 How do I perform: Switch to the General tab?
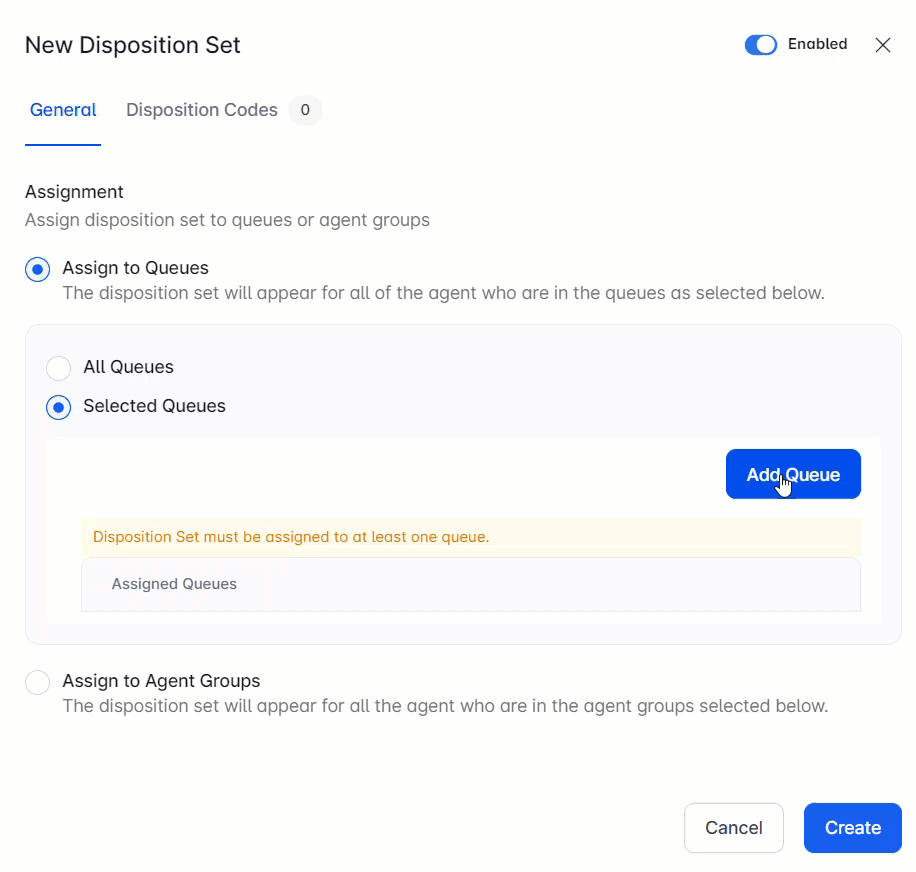63,110
